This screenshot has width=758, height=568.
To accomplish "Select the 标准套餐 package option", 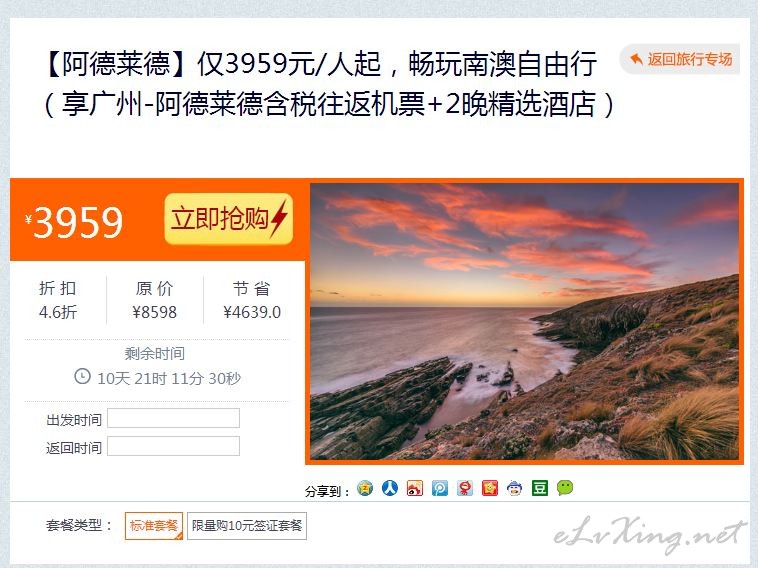I will [x=154, y=525].
